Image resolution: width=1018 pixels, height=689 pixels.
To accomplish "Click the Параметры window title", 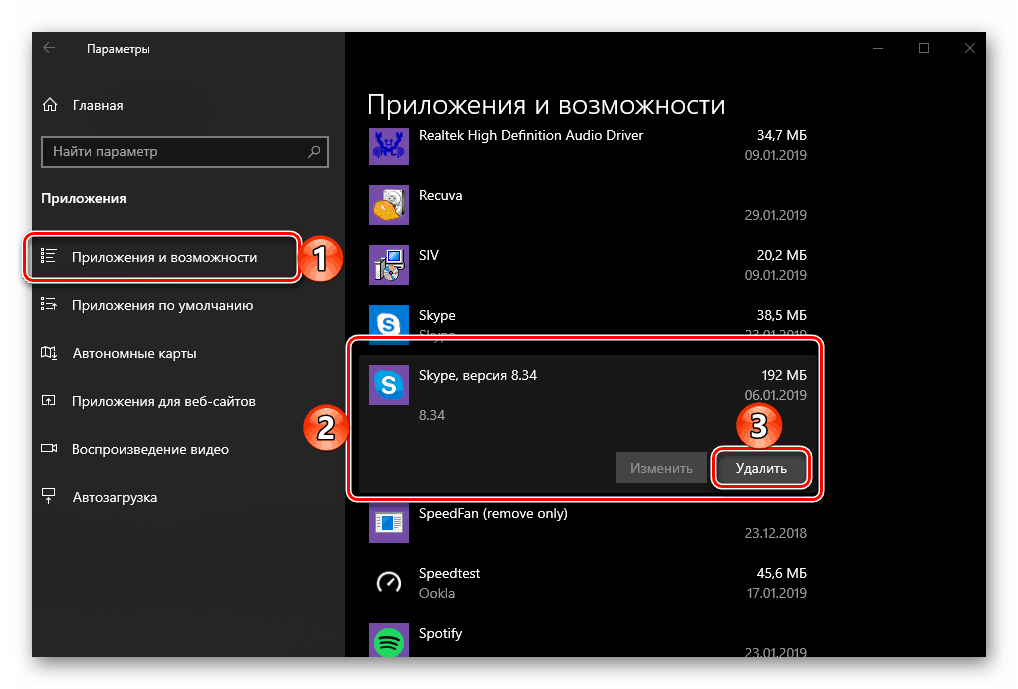I will click(118, 49).
